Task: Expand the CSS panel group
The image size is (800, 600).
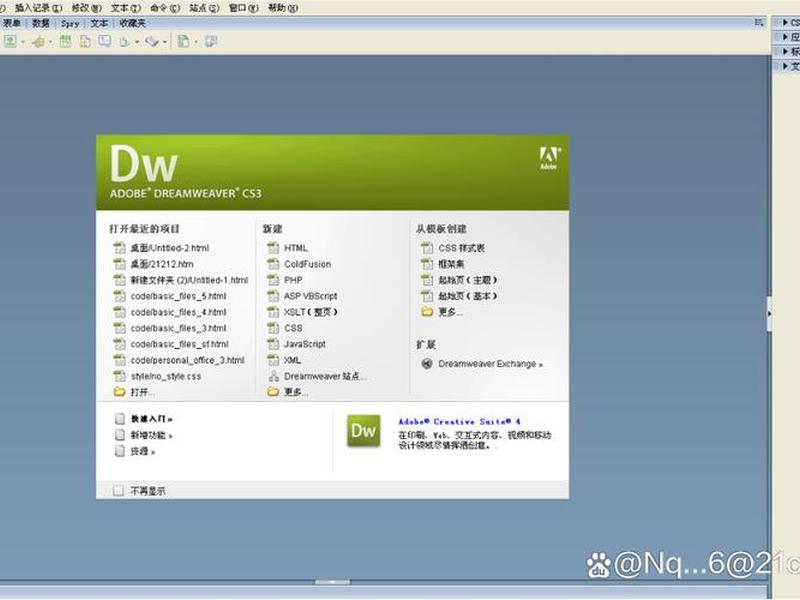Action: tap(786, 23)
